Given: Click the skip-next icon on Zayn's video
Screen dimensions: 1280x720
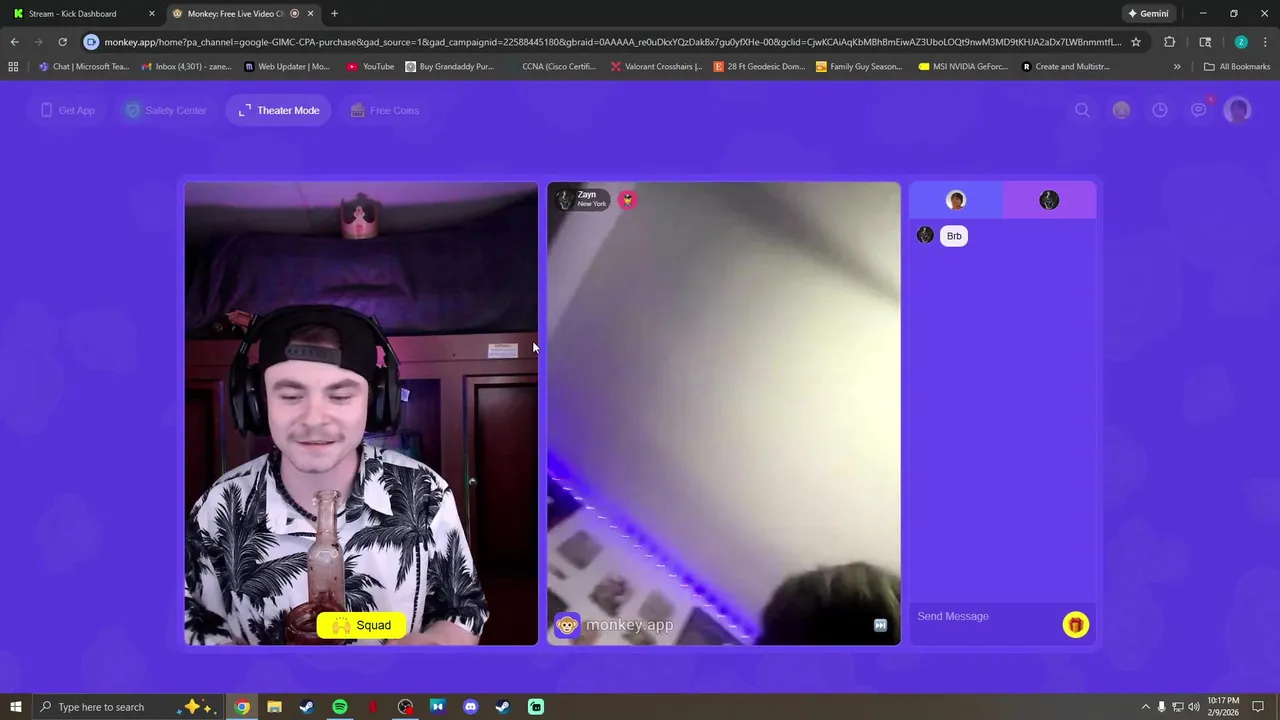Looking at the screenshot, I should 880,625.
